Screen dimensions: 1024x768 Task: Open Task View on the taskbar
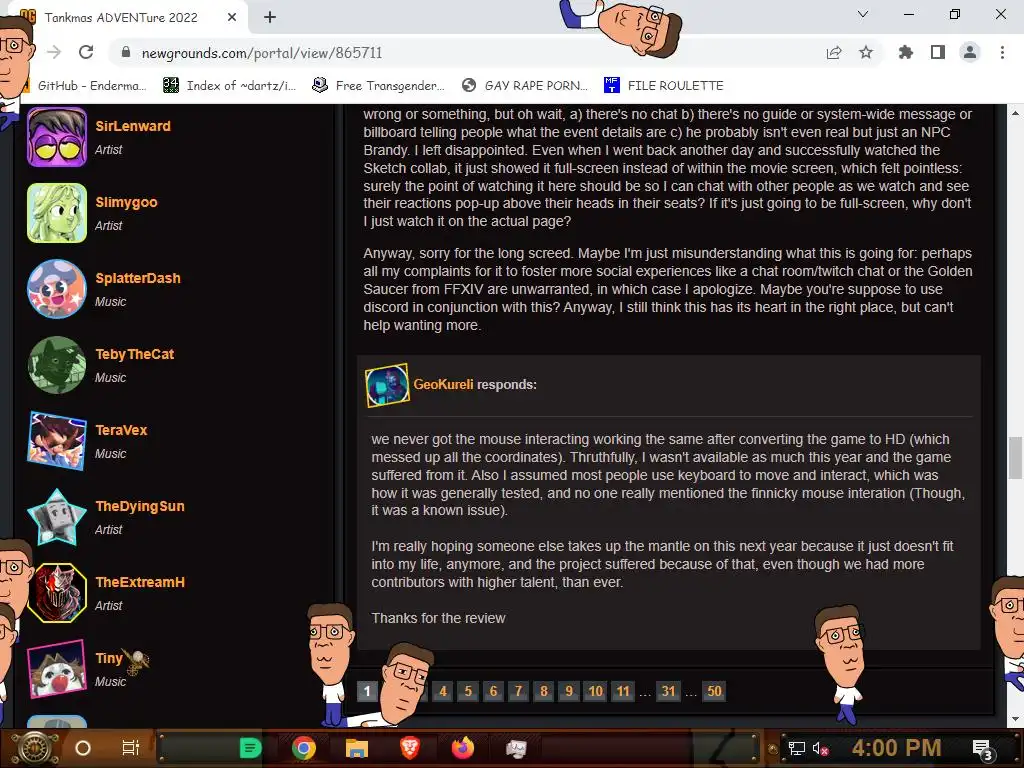131,748
